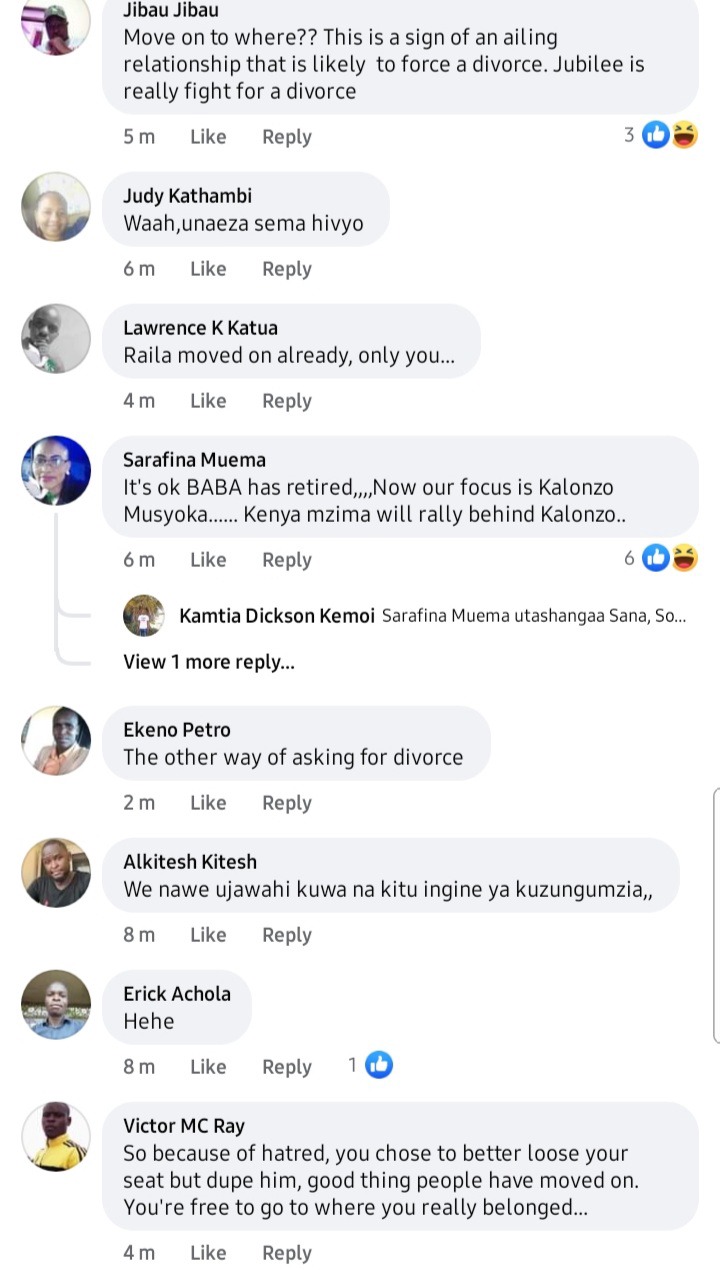Open Kamtia Dickson Kemoi's name link

click(277, 616)
